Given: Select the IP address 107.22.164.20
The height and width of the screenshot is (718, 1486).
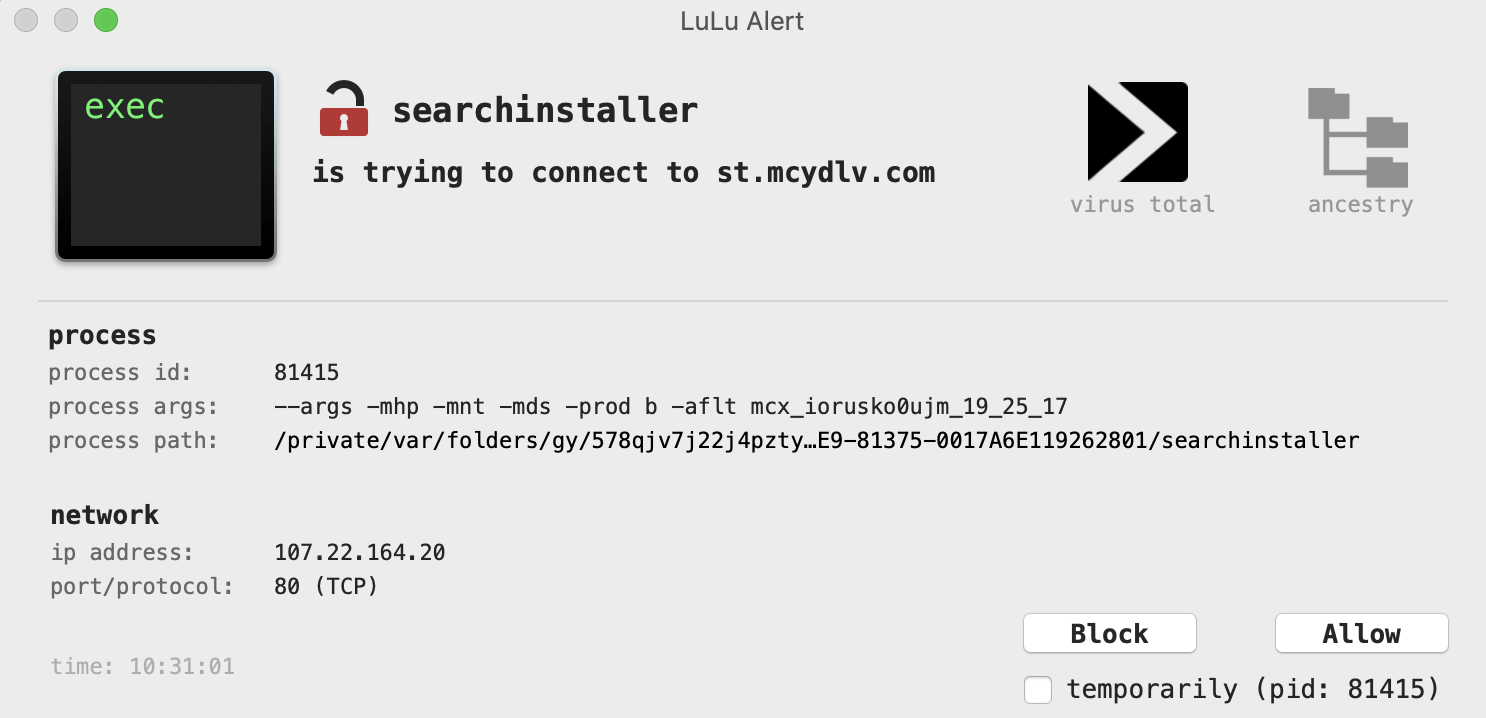Looking at the screenshot, I should 360,552.
